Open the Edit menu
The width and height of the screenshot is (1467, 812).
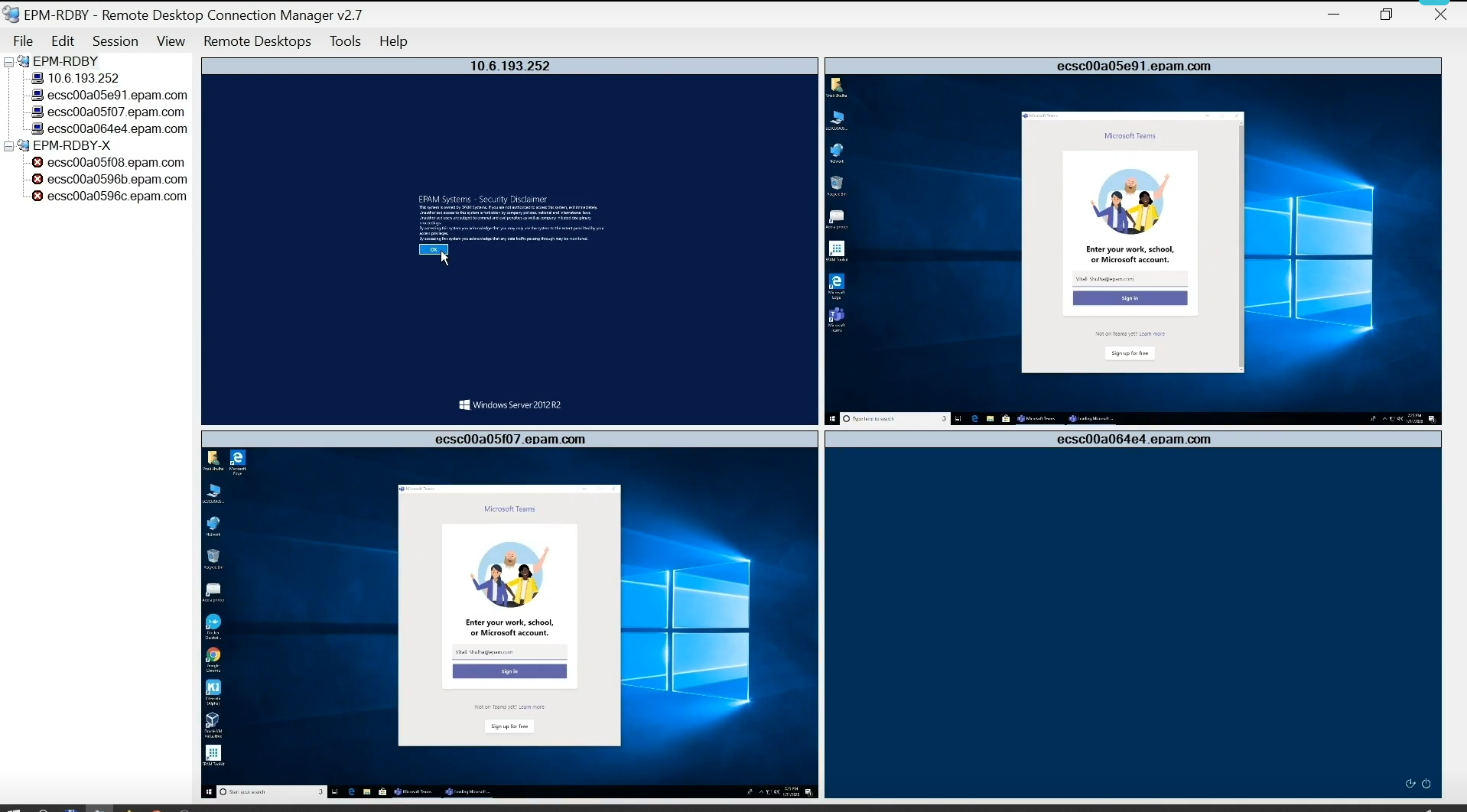(63, 41)
